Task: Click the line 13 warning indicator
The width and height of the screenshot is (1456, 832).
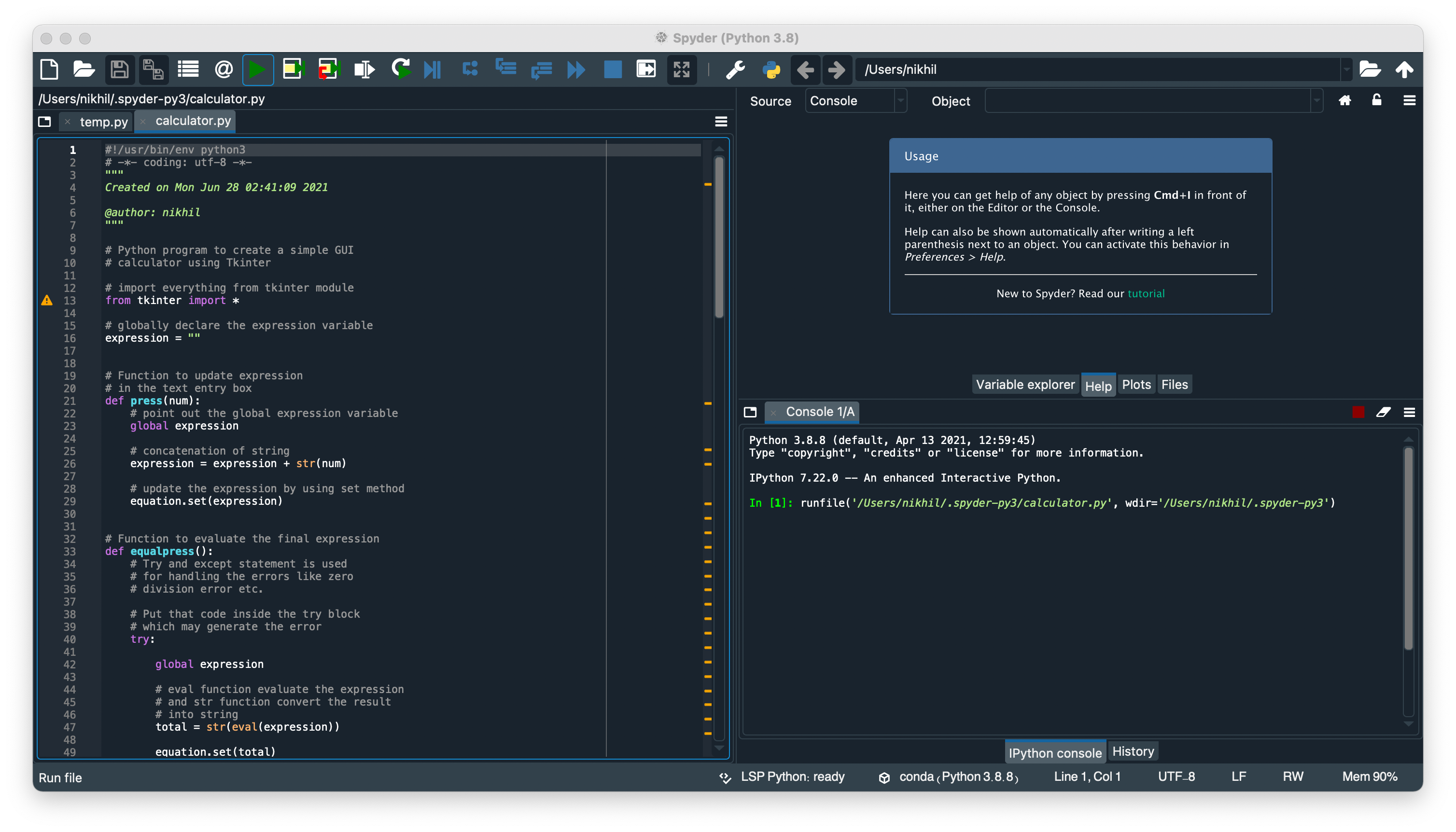Action: [47, 301]
